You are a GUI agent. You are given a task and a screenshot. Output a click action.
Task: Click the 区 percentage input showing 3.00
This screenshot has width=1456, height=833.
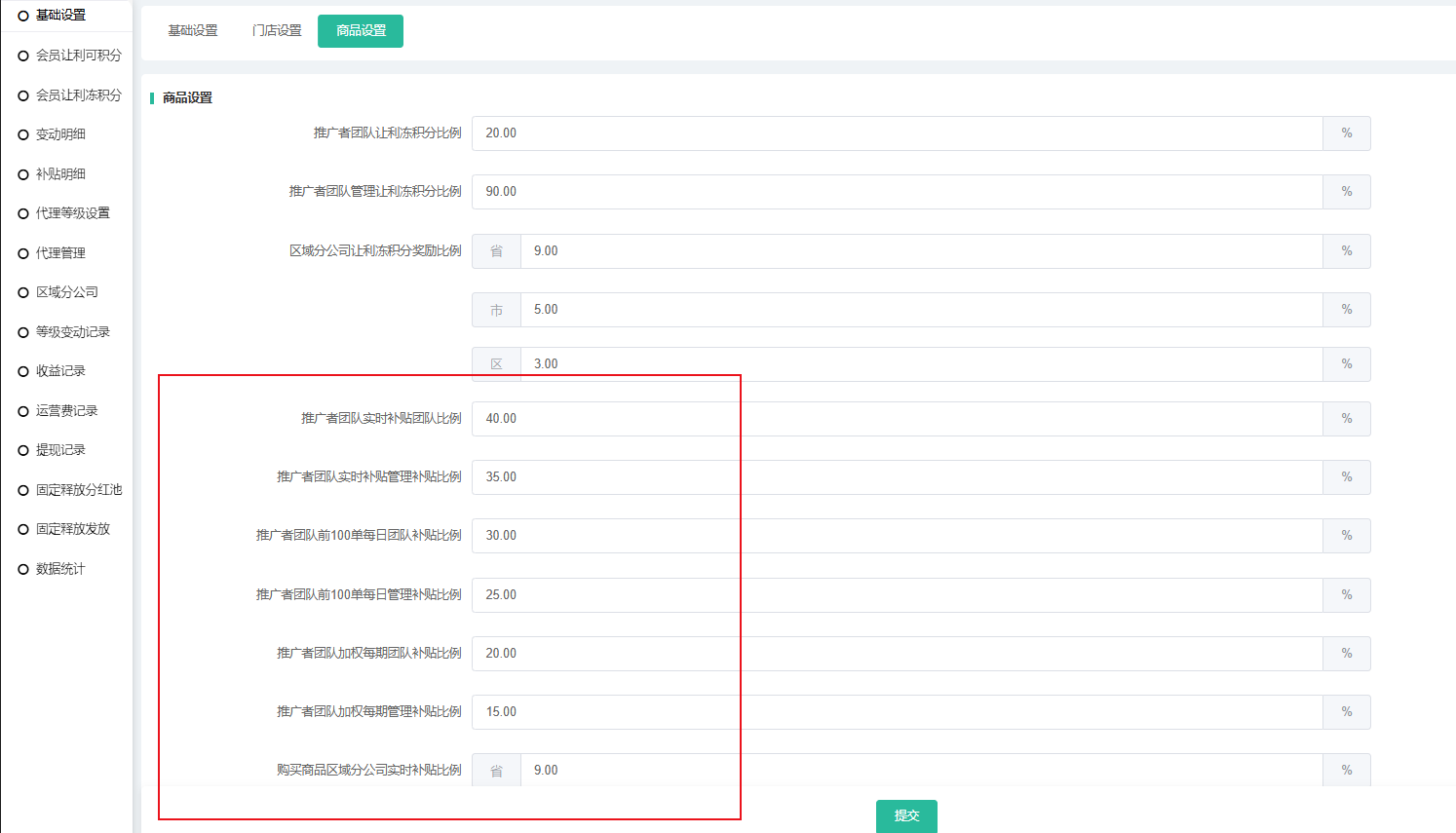pyautogui.click(x=921, y=364)
